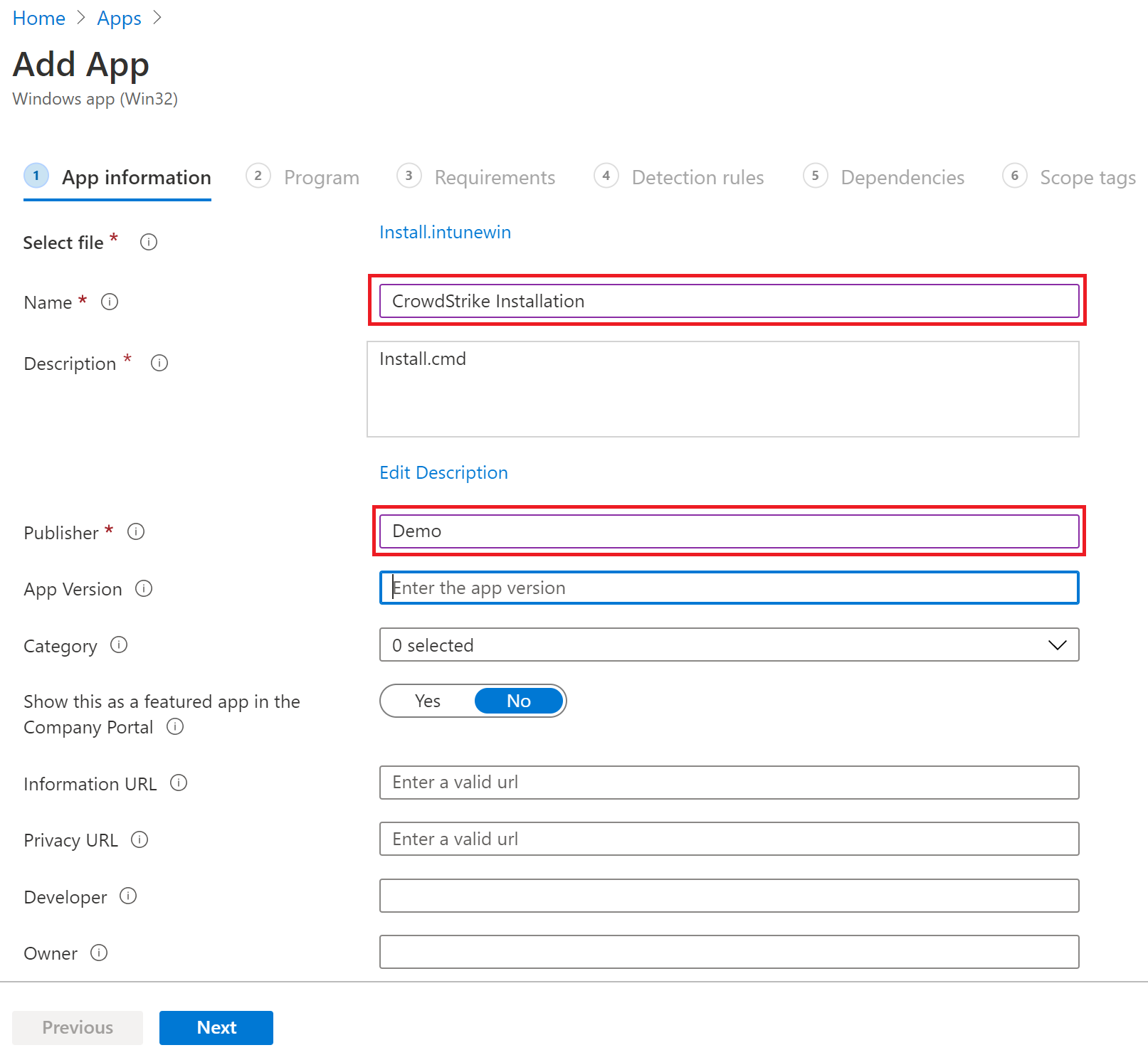Image resolution: width=1148 pixels, height=1055 pixels.
Task: View the Description info tooltip
Action: click(x=159, y=364)
